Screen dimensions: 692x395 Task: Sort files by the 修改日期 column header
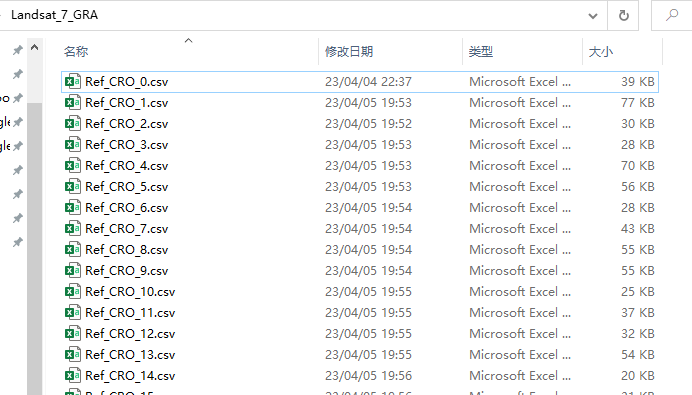(x=349, y=52)
